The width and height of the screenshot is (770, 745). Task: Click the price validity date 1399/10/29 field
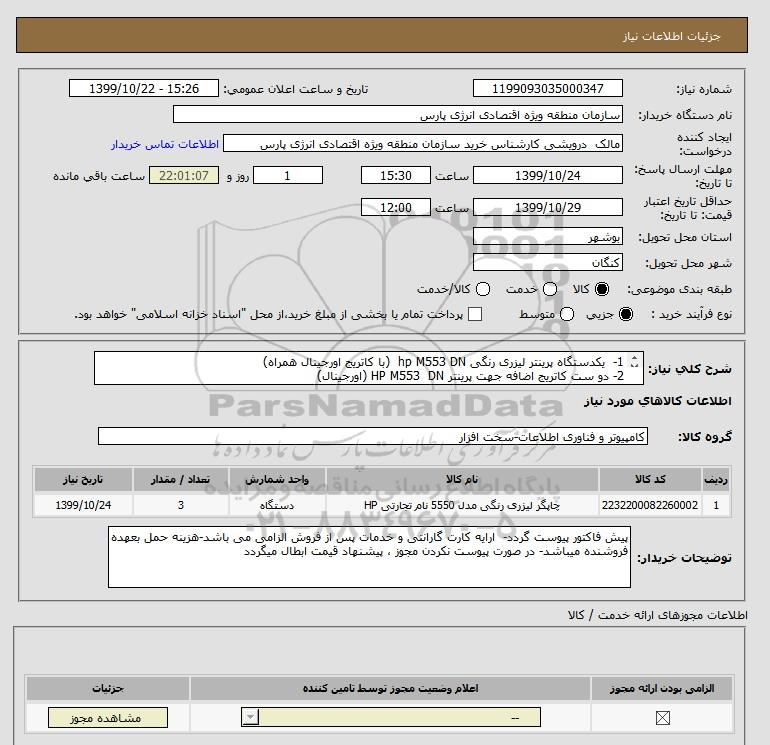click(548, 207)
